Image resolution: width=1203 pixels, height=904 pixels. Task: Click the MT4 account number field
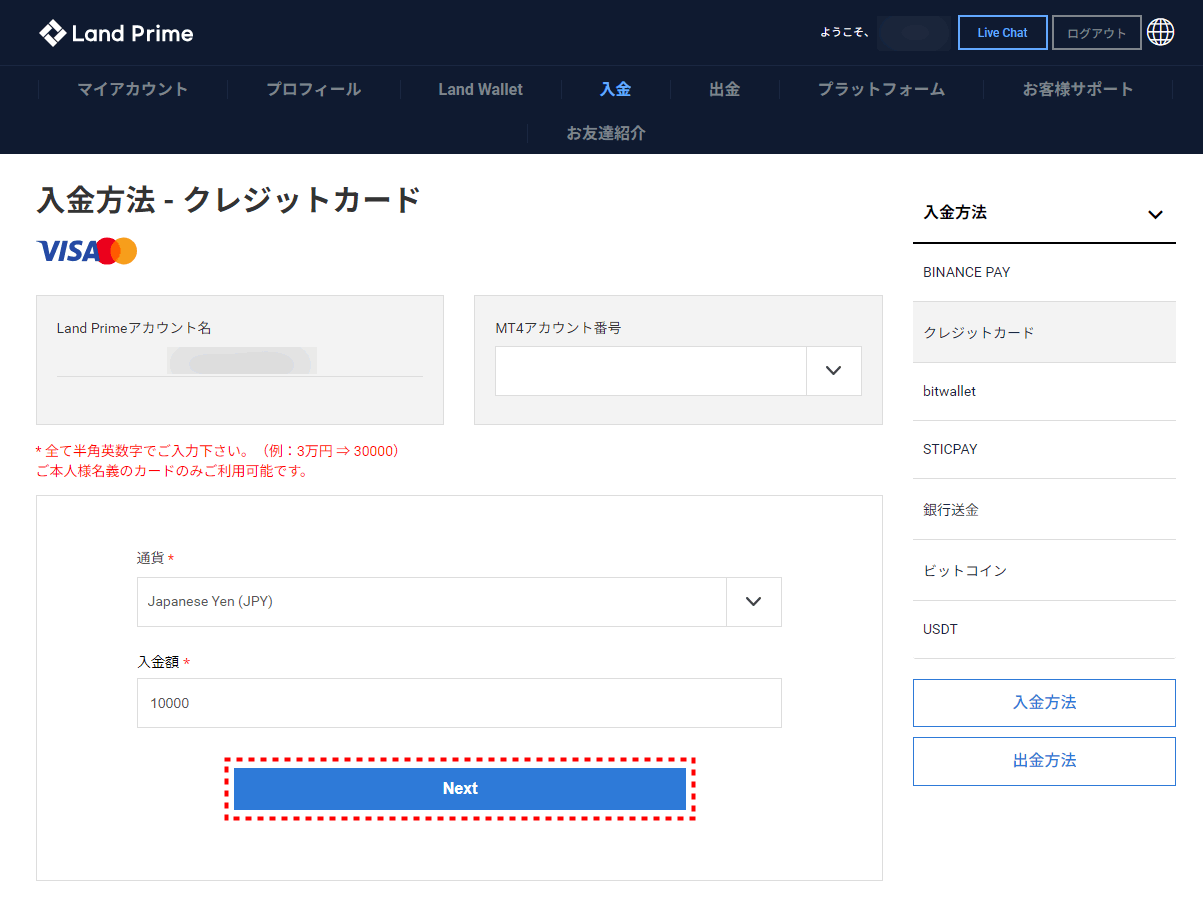(651, 371)
